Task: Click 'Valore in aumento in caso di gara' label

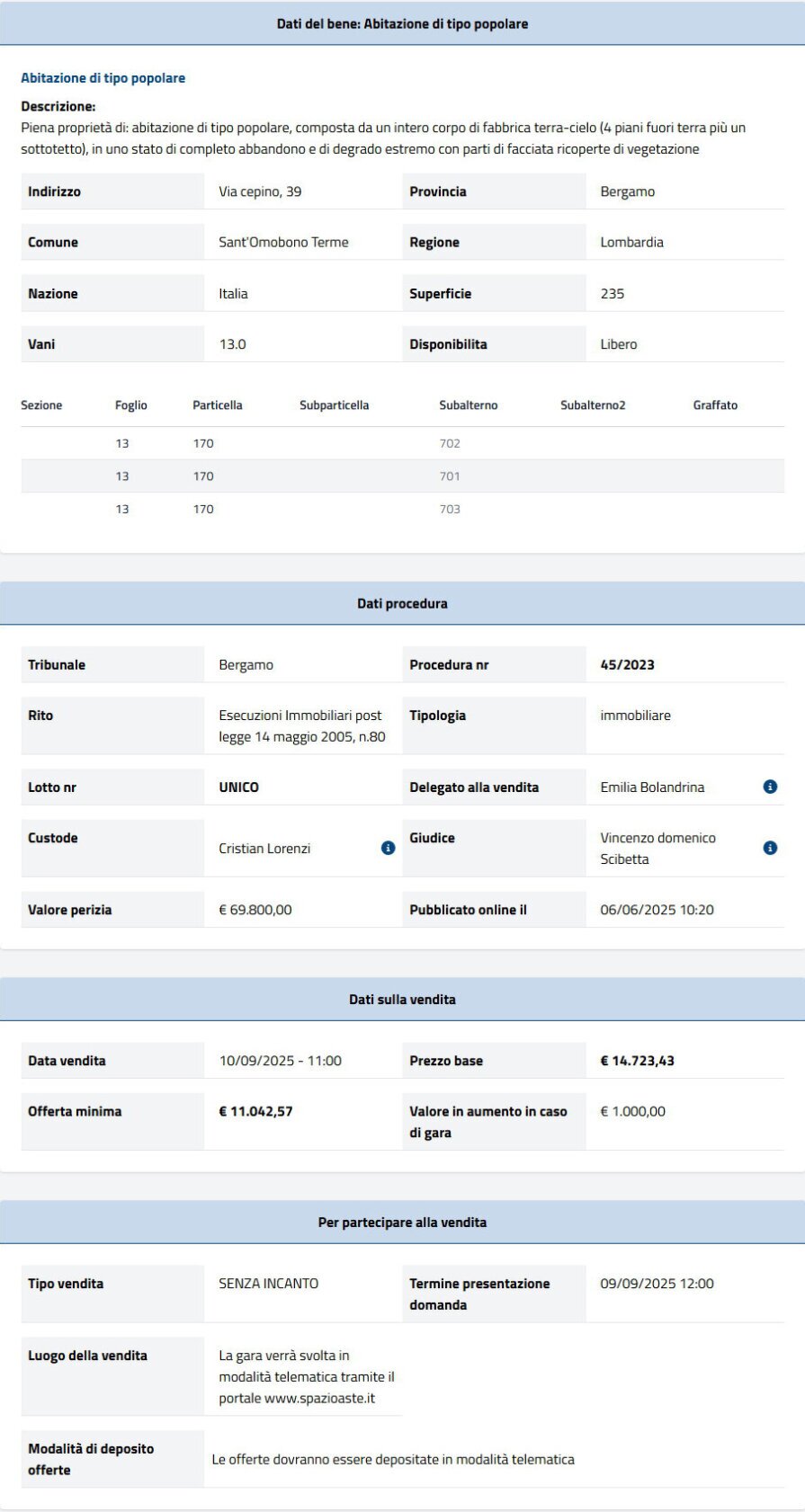Action: [x=487, y=1122]
